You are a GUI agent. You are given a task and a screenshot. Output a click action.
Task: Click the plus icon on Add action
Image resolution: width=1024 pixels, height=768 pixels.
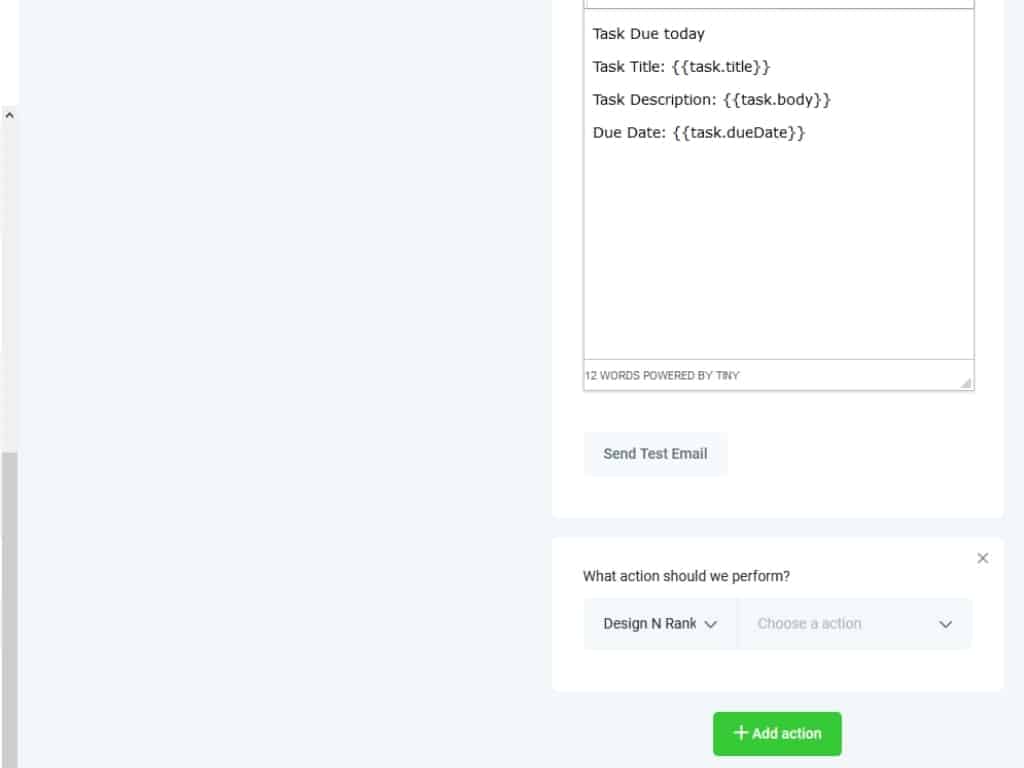(x=741, y=733)
